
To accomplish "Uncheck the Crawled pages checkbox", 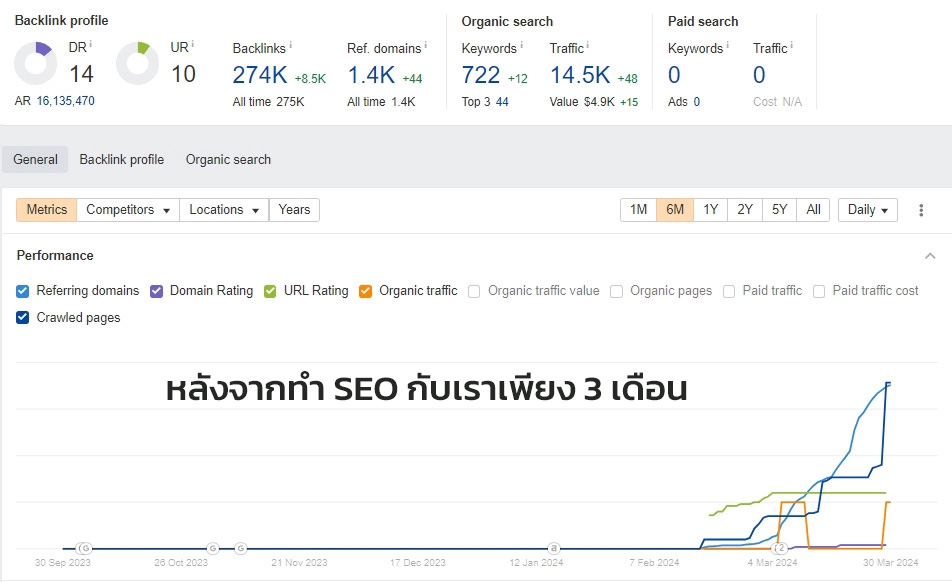I will [x=22, y=317].
